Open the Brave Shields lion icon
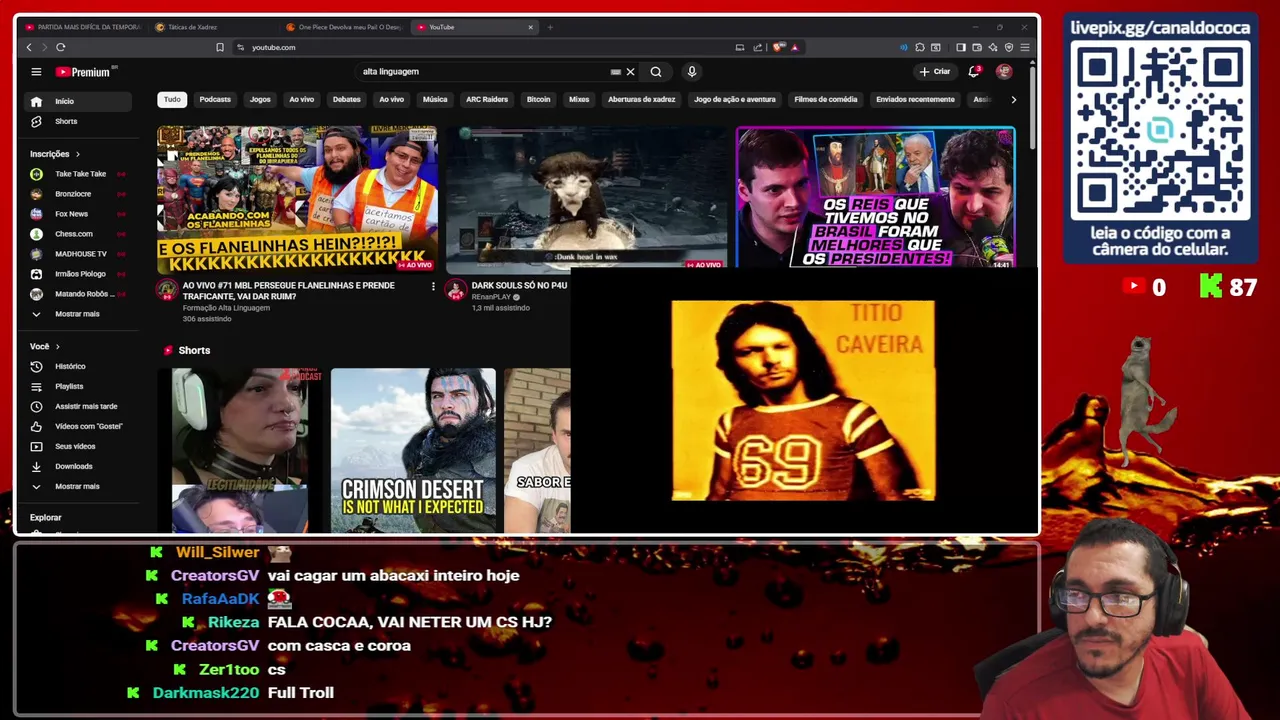Screen dimensions: 1280x720 780,47
